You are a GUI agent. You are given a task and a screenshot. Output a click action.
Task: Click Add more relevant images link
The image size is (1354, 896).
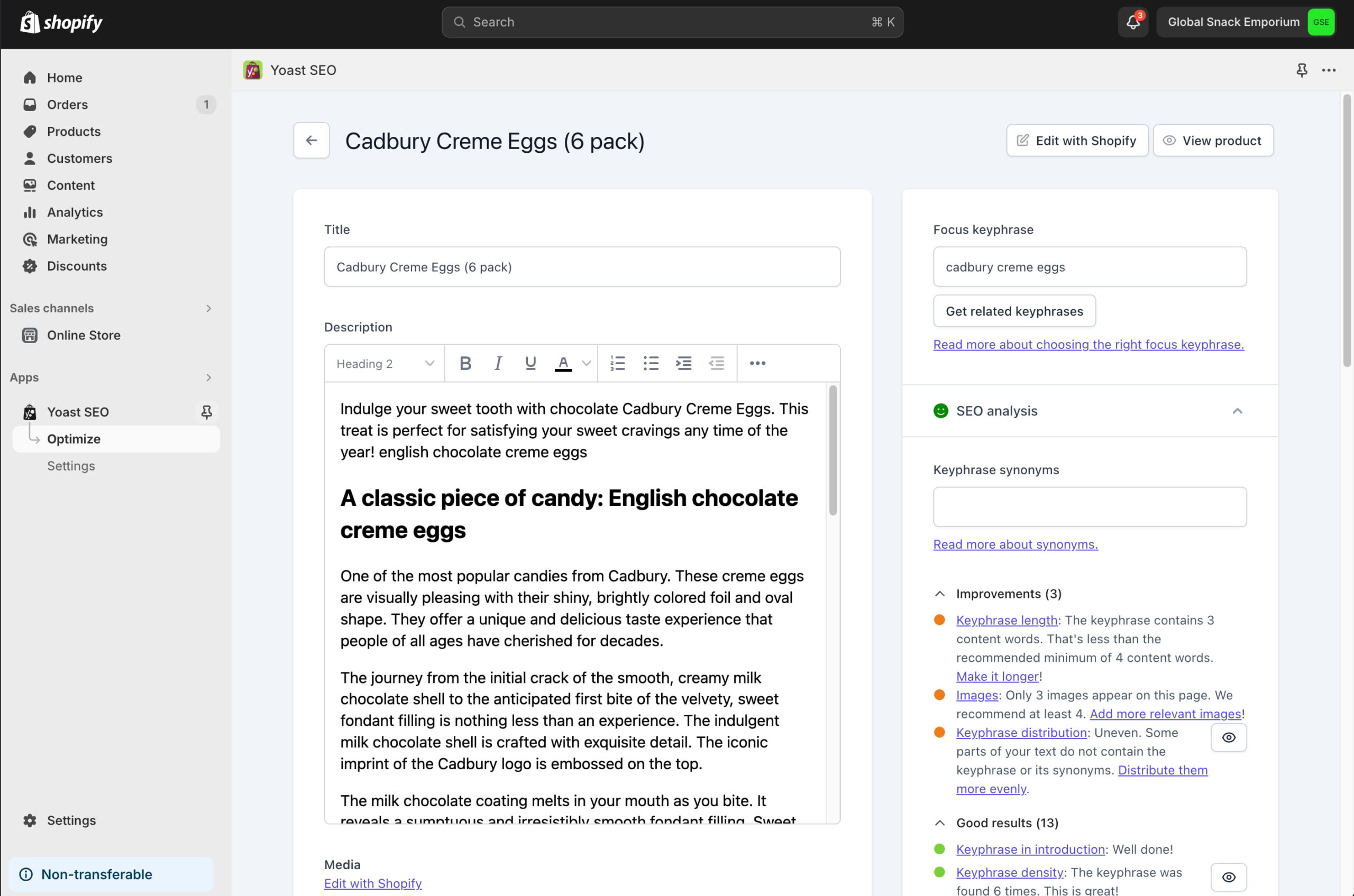[x=1165, y=714]
